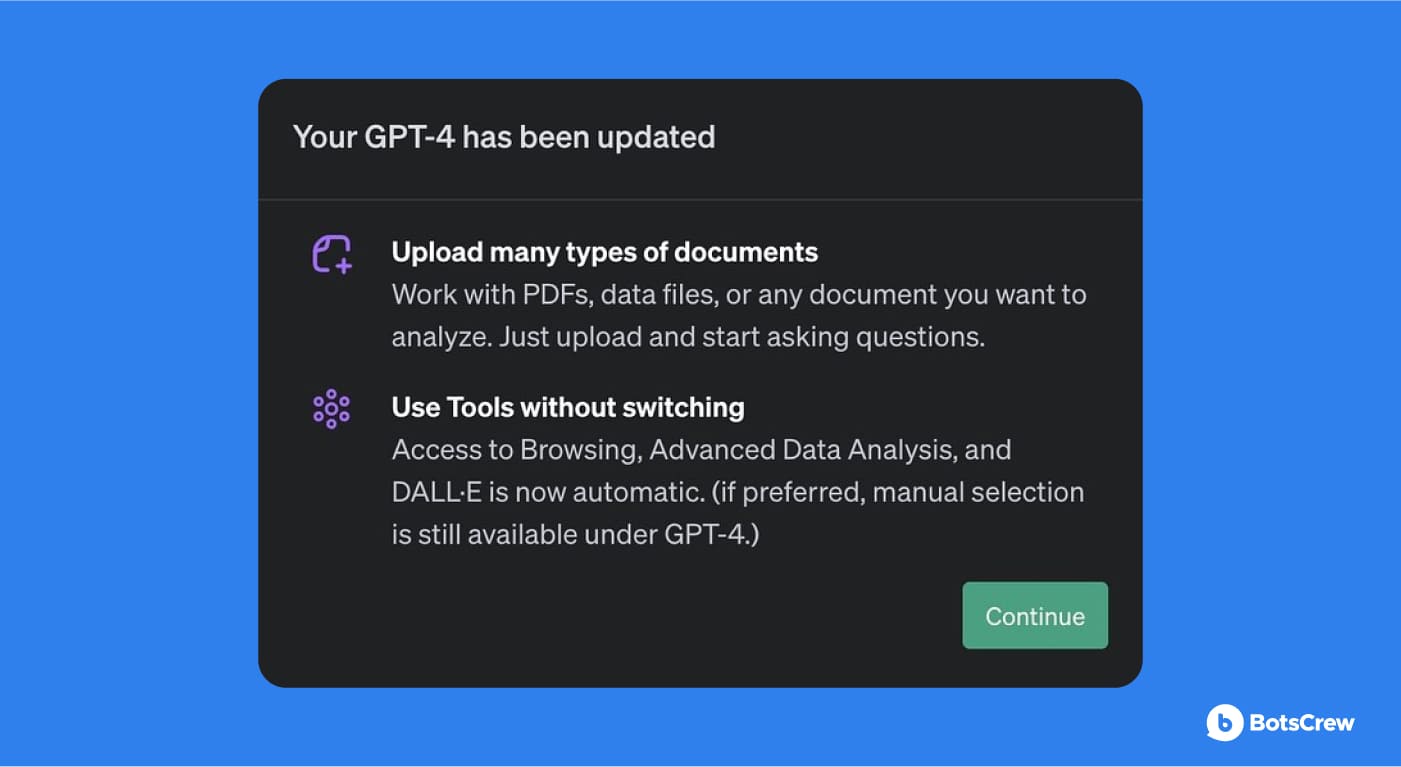Click the purple document upload icon
Viewport: 1401px width, 767px height.
pyautogui.click(x=331, y=254)
